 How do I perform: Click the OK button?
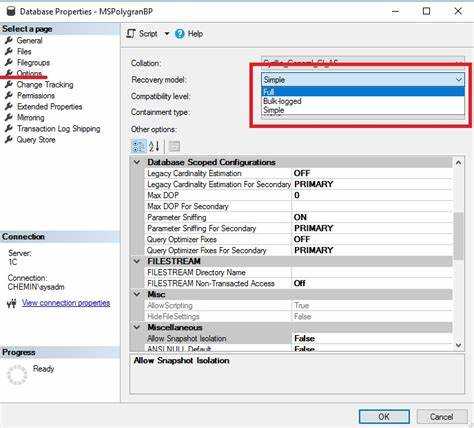(384, 417)
